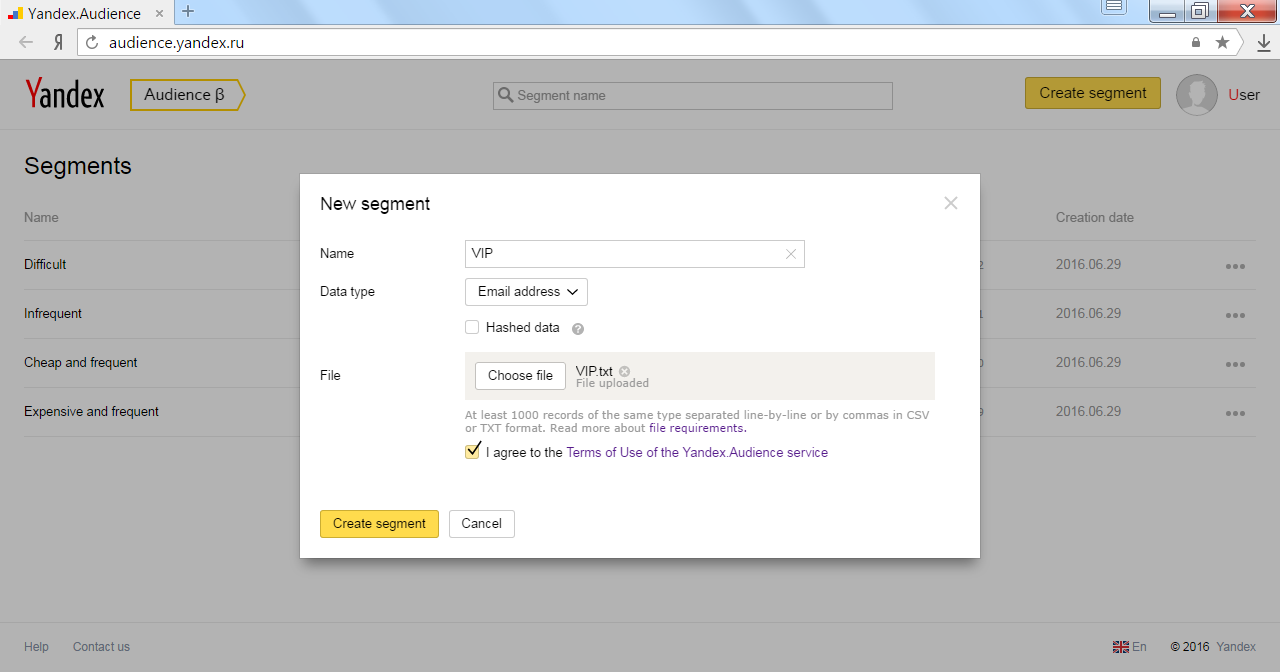
Task: Select the Cheap and frequent segment name
Action: (x=81, y=363)
